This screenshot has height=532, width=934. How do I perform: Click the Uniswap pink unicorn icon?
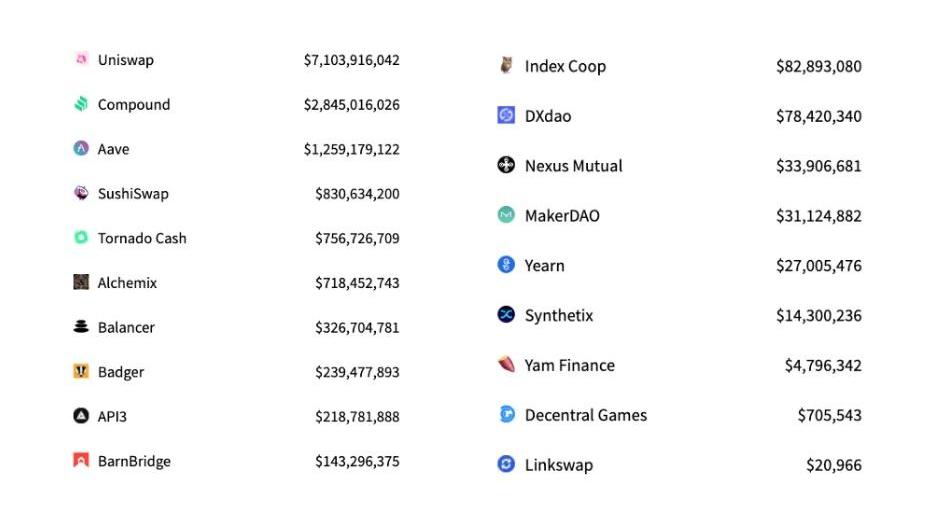(x=81, y=60)
